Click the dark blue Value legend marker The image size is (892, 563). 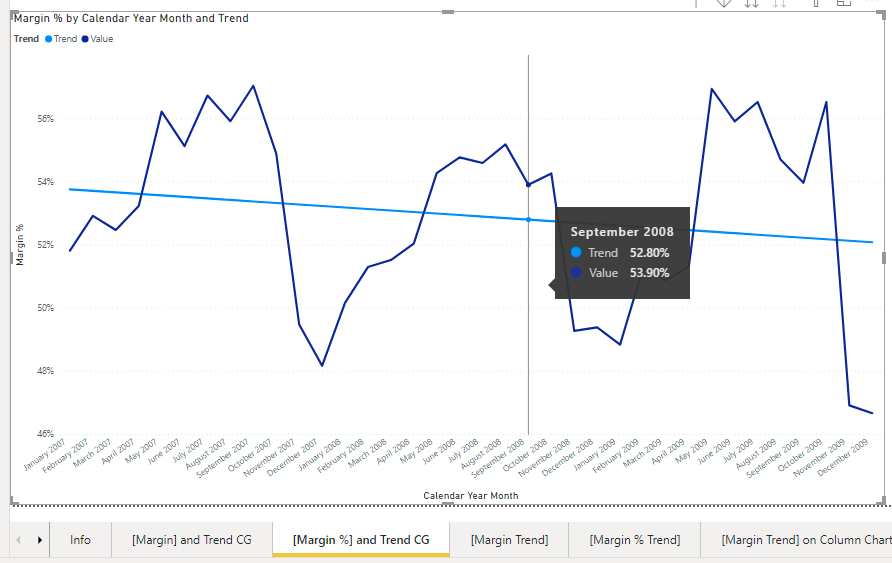85,39
